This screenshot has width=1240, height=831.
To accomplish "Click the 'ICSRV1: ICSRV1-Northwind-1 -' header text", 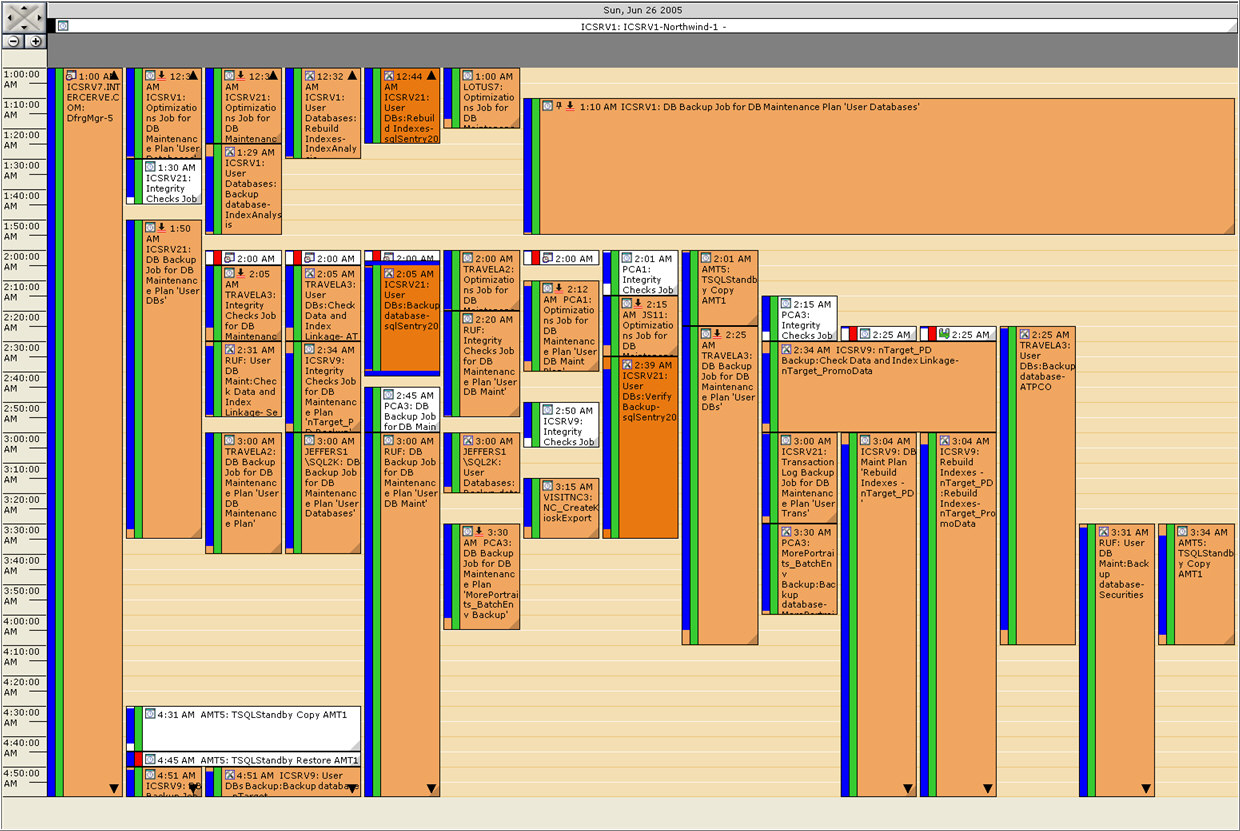I will pos(653,26).
